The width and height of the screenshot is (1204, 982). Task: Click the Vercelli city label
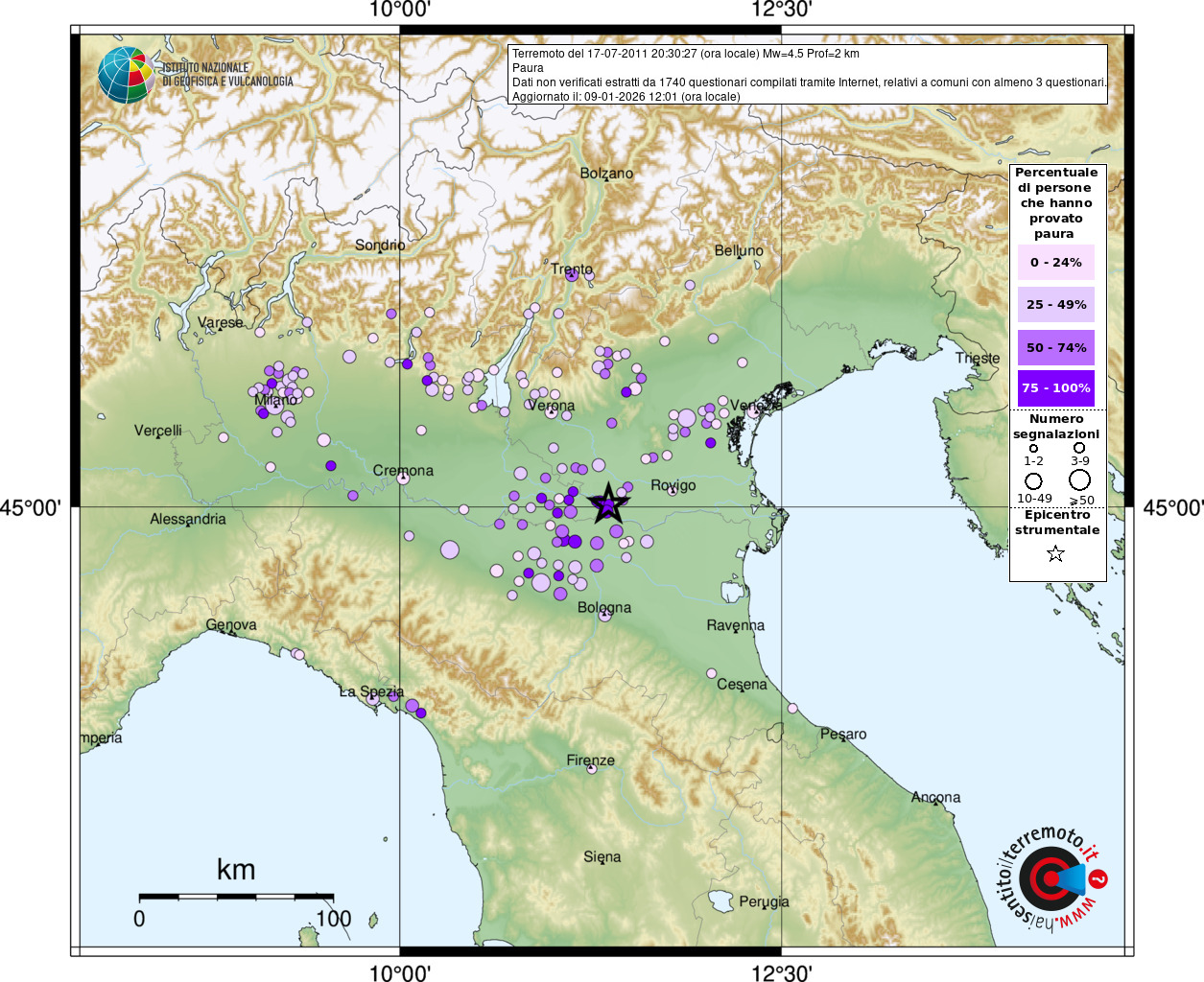(158, 431)
